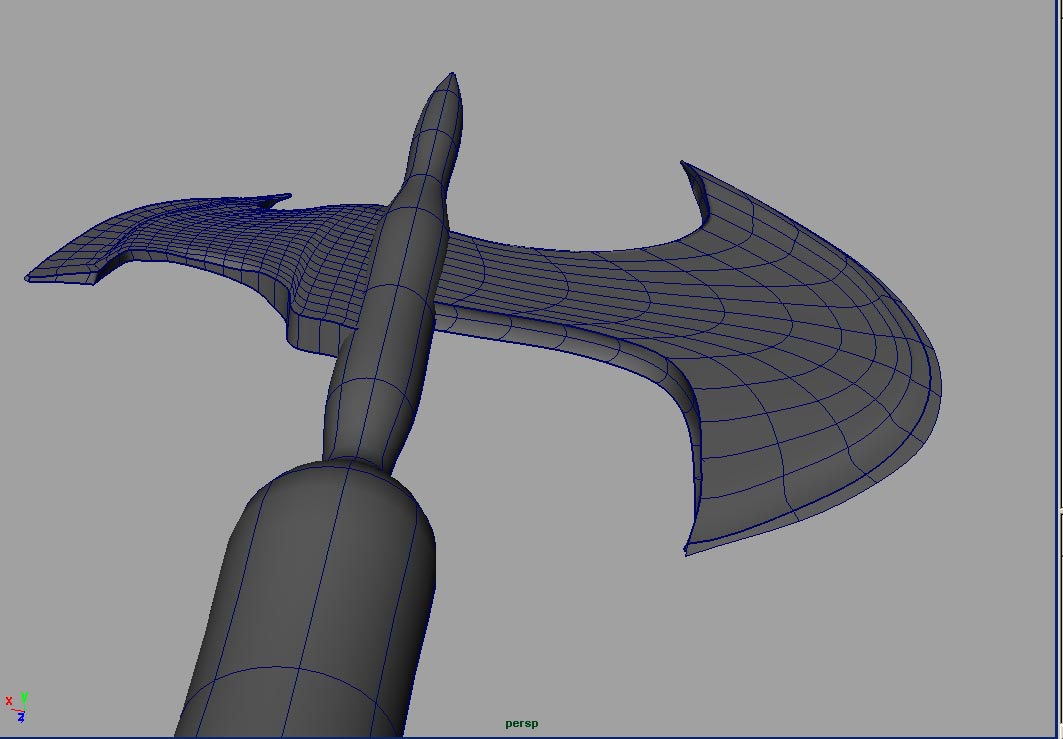Click the lower pointed tip of right blade
The height and width of the screenshot is (739, 1063).
coord(687,550)
